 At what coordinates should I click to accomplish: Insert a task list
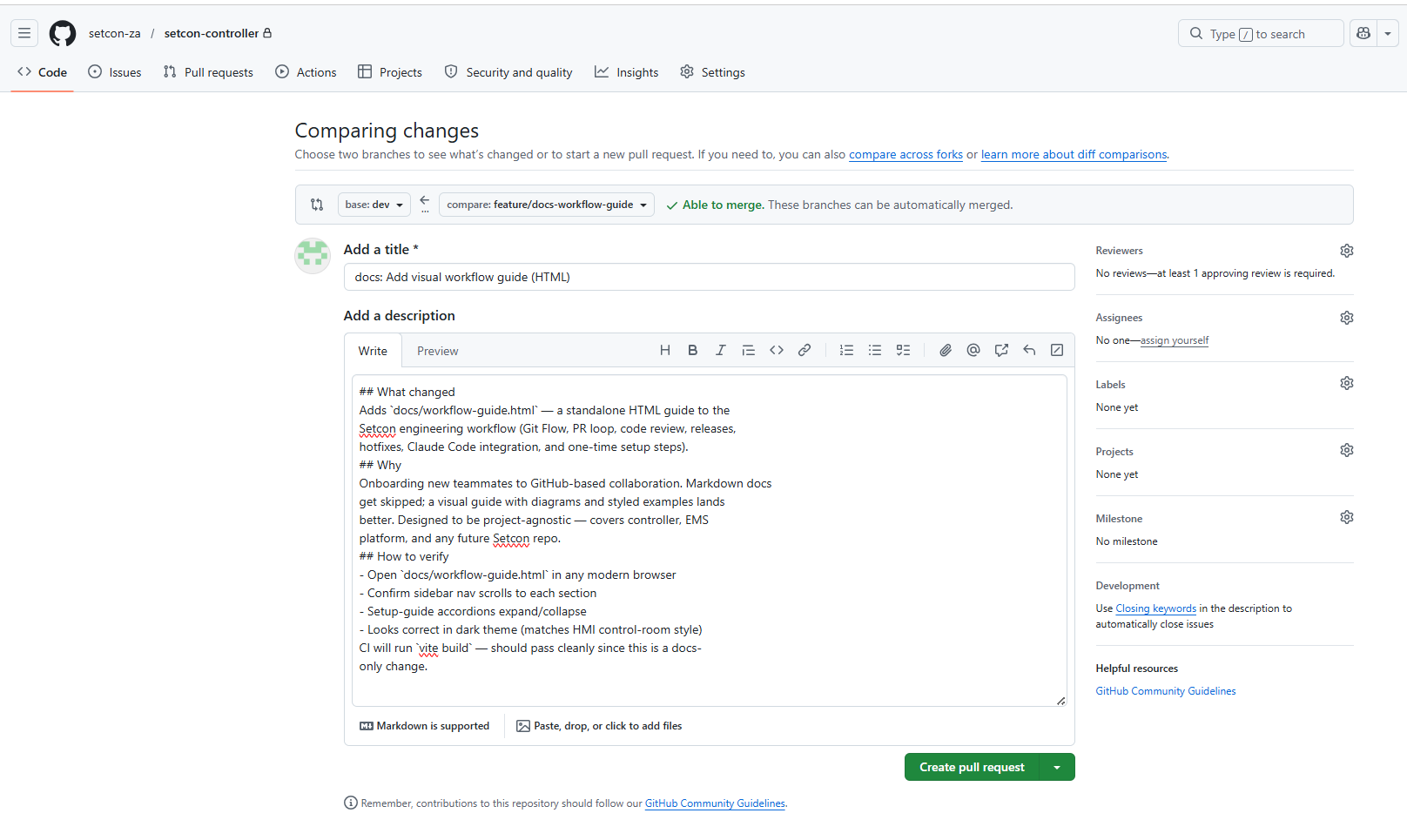904,350
